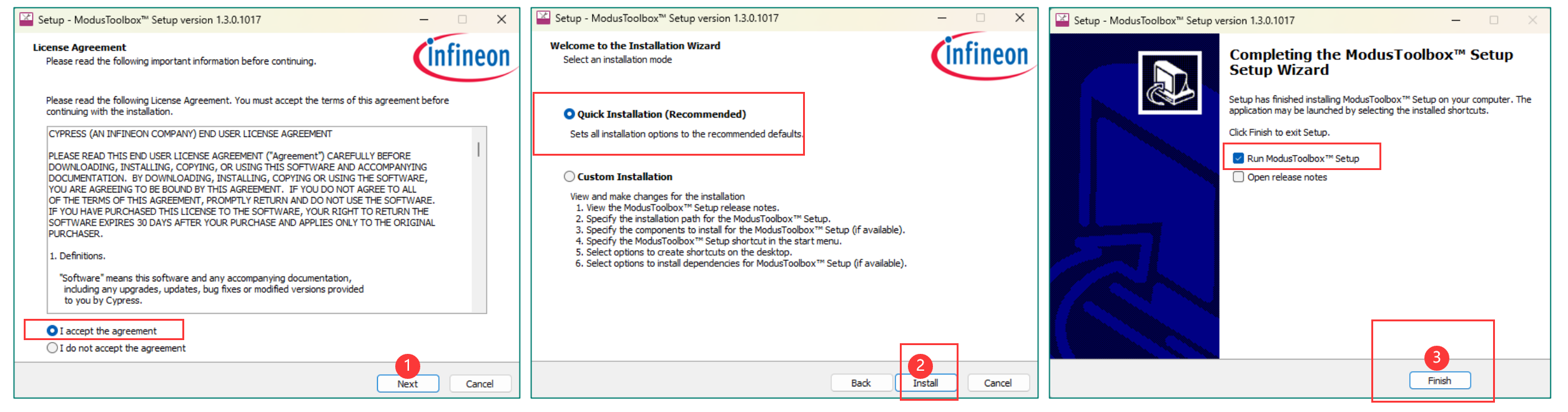The image size is (1568, 412).
Task: Click Finish to exit Setup wizard
Action: click(1439, 381)
